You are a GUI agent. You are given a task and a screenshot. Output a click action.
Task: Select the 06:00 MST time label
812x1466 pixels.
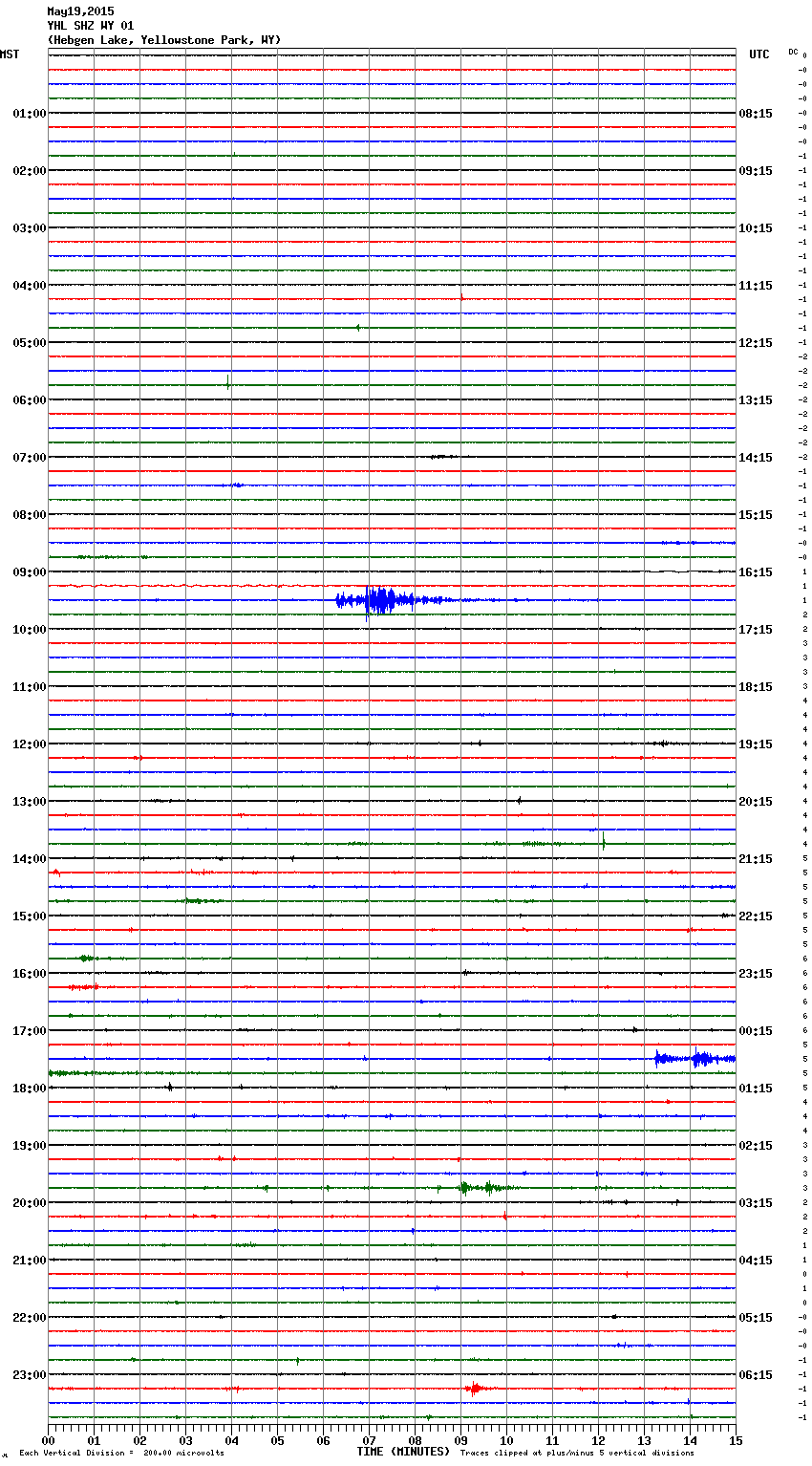[x=30, y=400]
